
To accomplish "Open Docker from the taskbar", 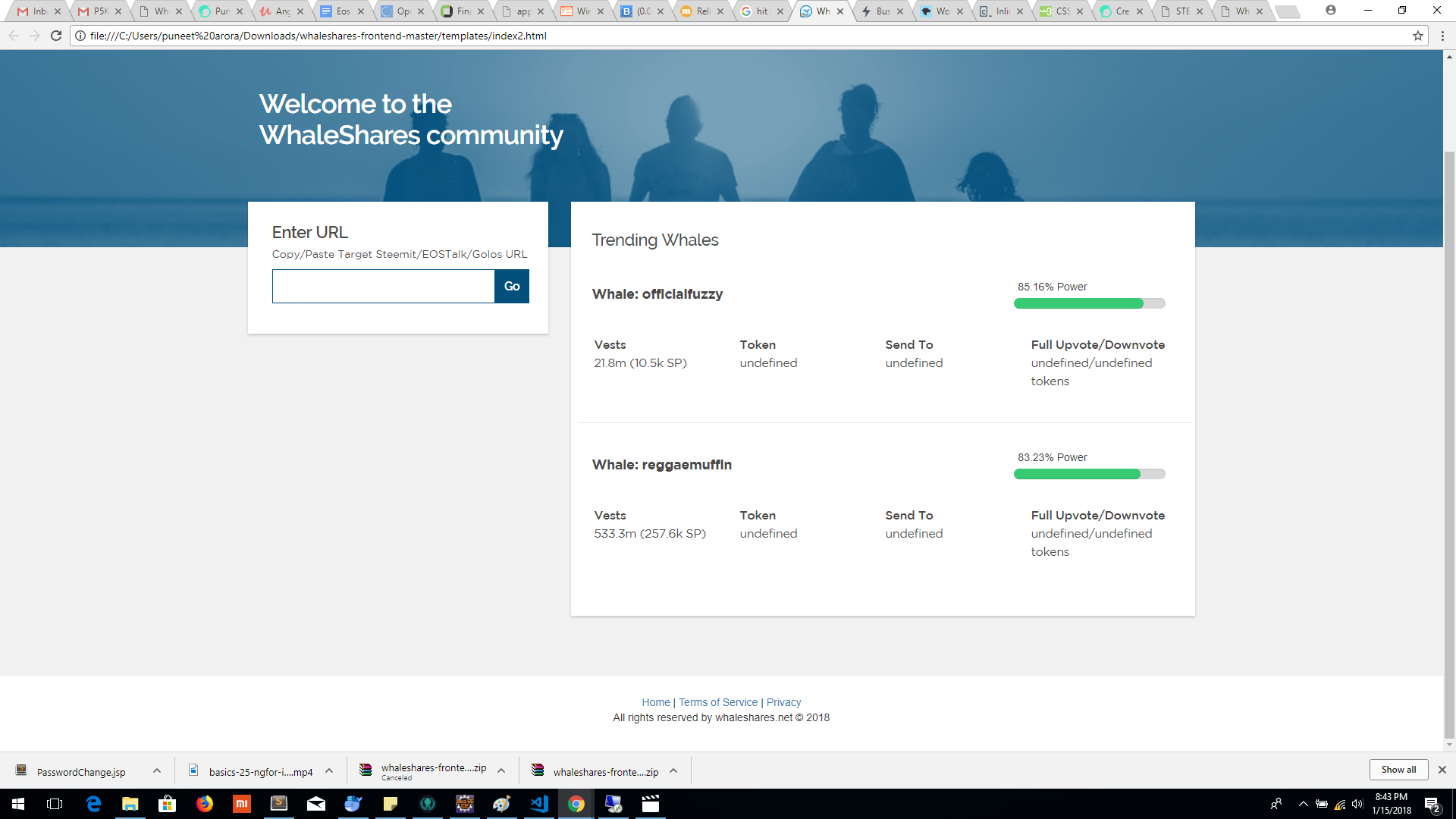I will point(353,804).
